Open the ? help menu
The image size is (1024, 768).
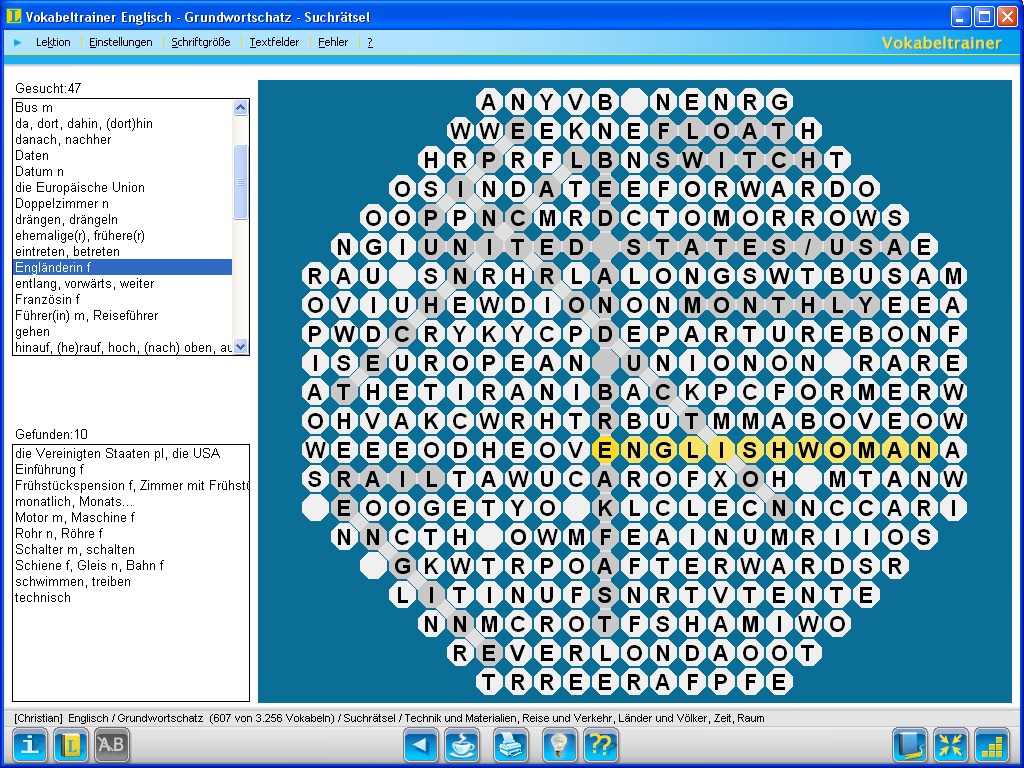(370, 42)
